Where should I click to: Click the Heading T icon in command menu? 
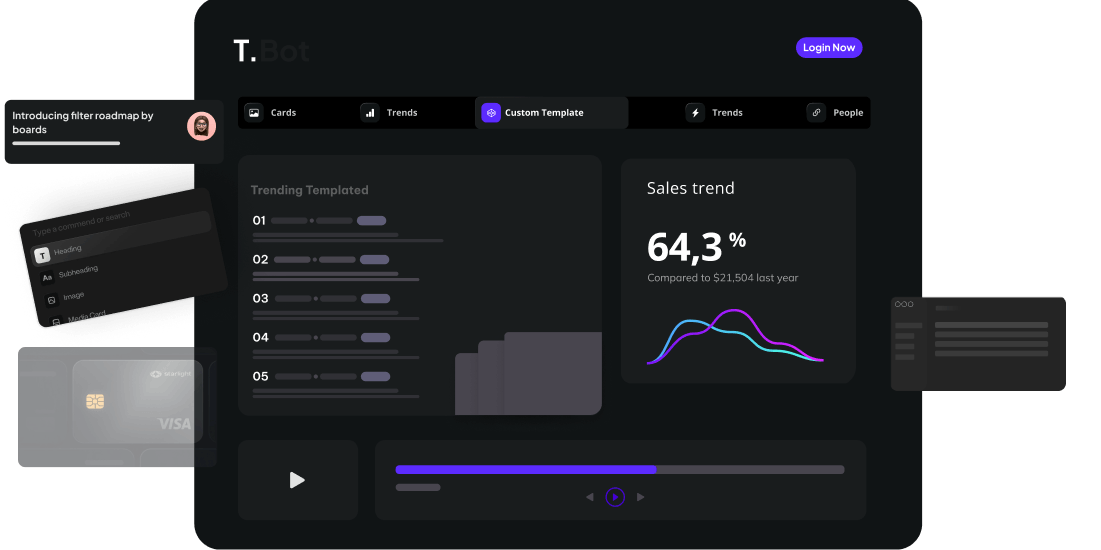tap(41, 255)
